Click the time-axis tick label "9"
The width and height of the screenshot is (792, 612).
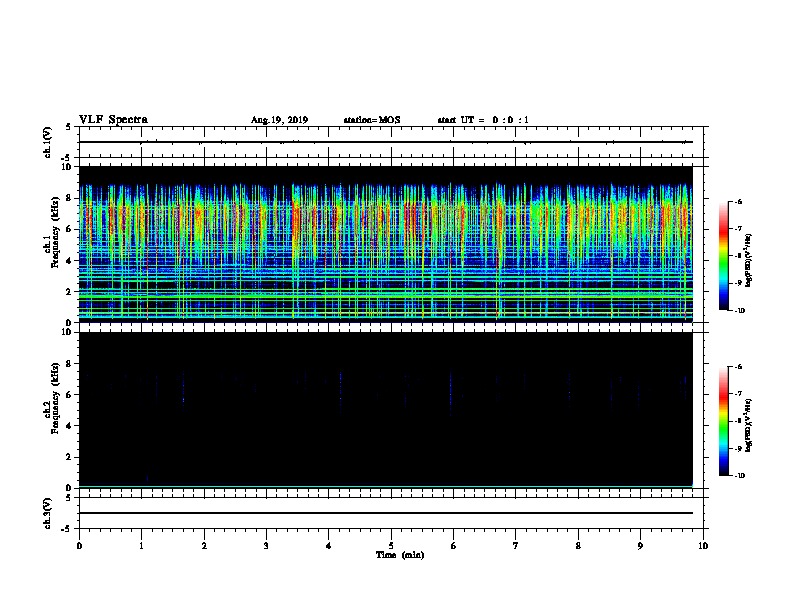tap(640, 546)
